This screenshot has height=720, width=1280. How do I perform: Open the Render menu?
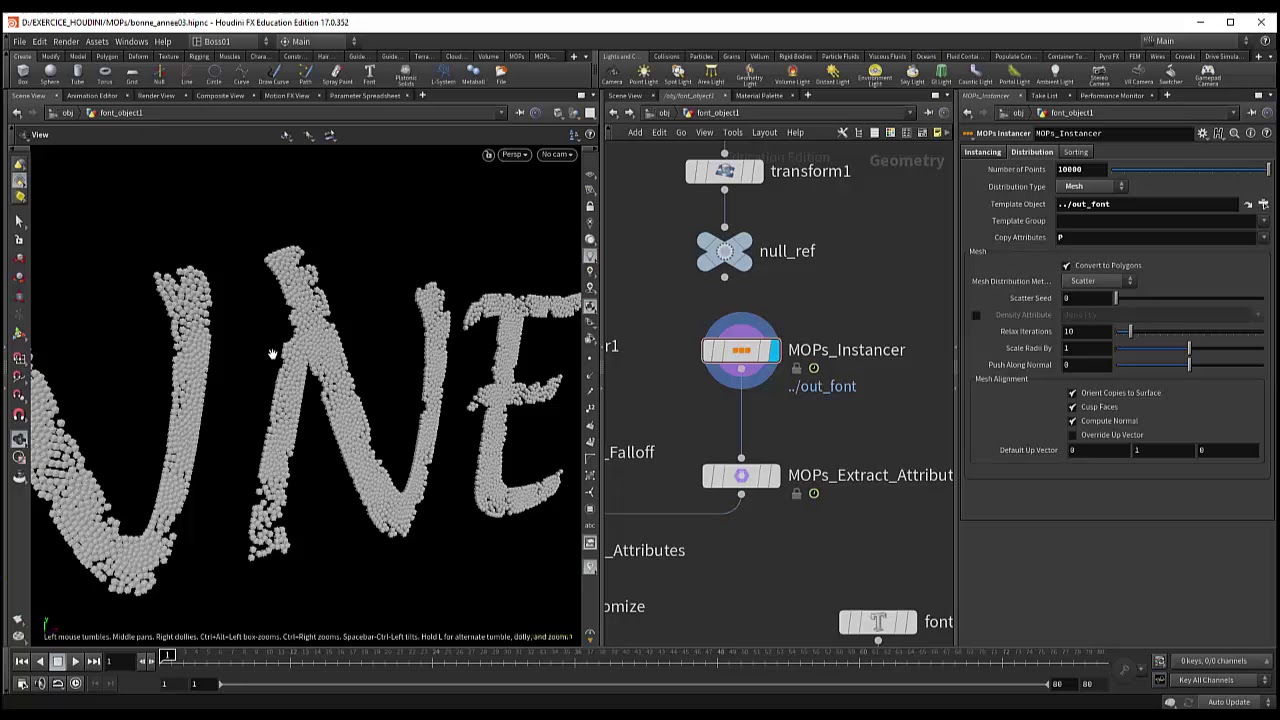point(66,42)
